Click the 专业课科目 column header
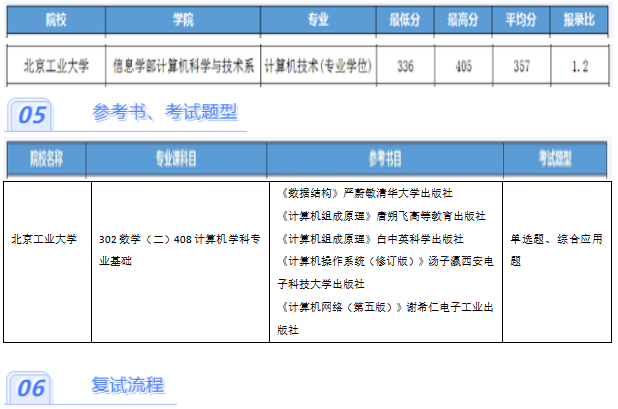The width and height of the screenshot is (618, 409). [x=176, y=158]
